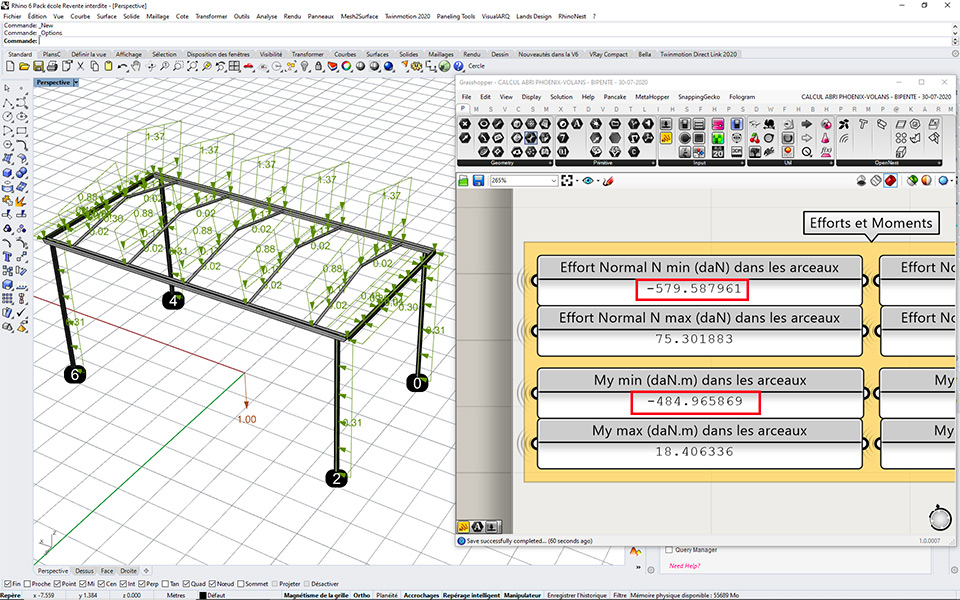960x600 pixels.
Task: Enable the Proche osnap checkbox
Action: point(27,584)
